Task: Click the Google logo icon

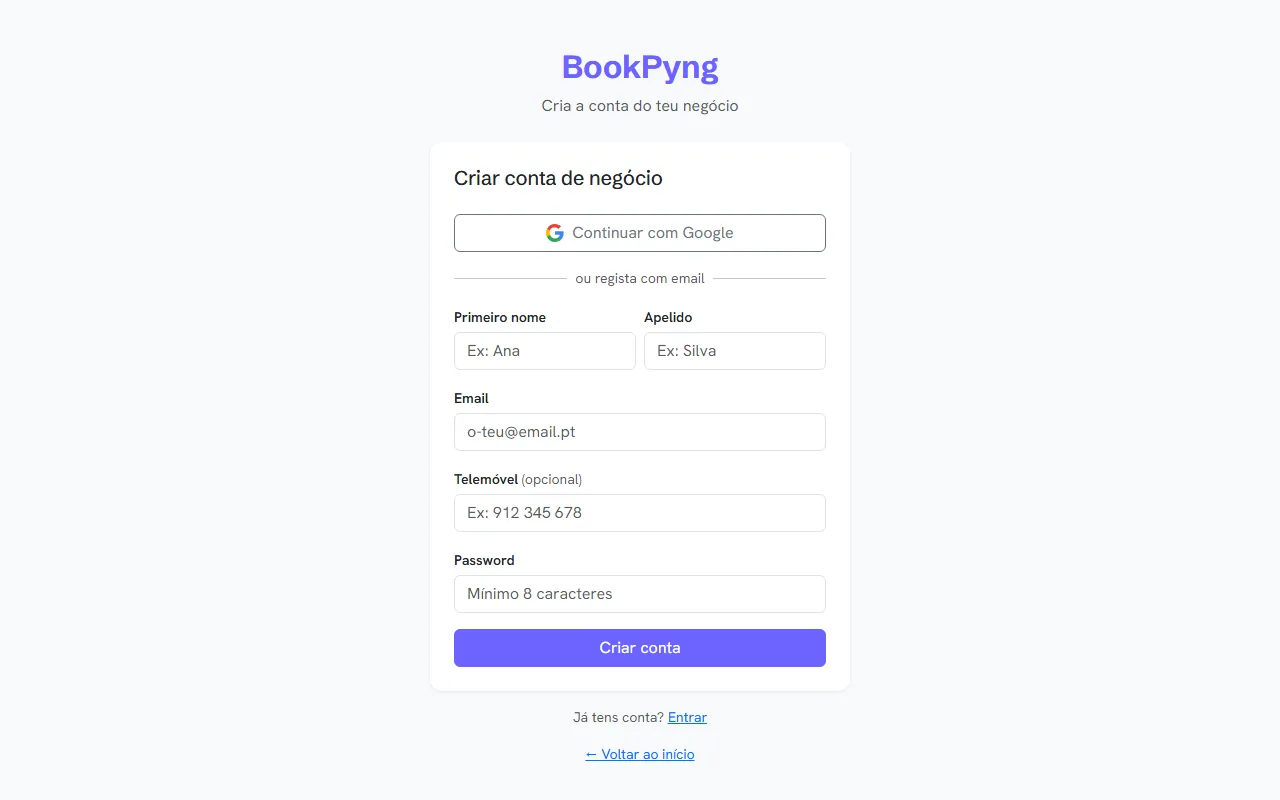Action: point(555,233)
